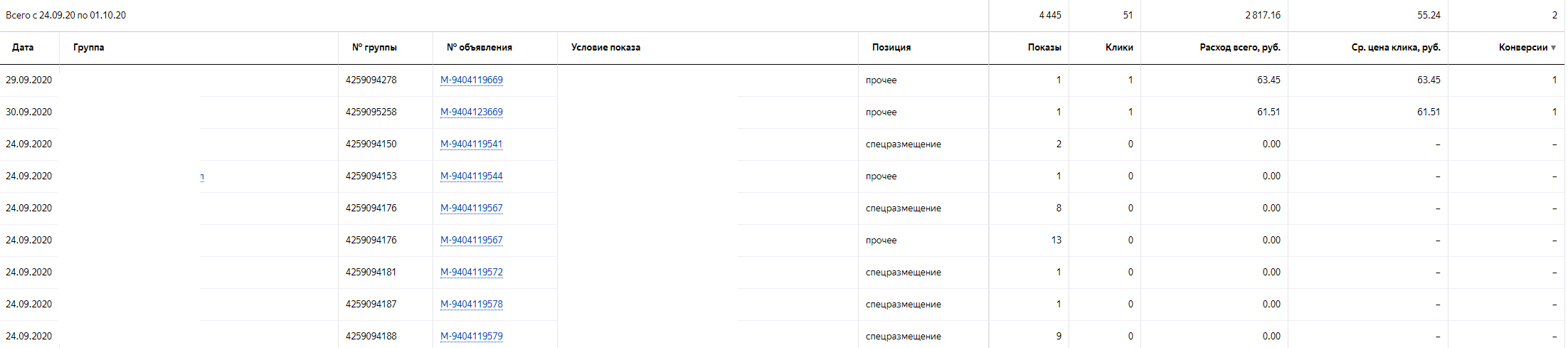Click the Условие показа column header
Screen dimensions: 1568x348
[605, 48]
